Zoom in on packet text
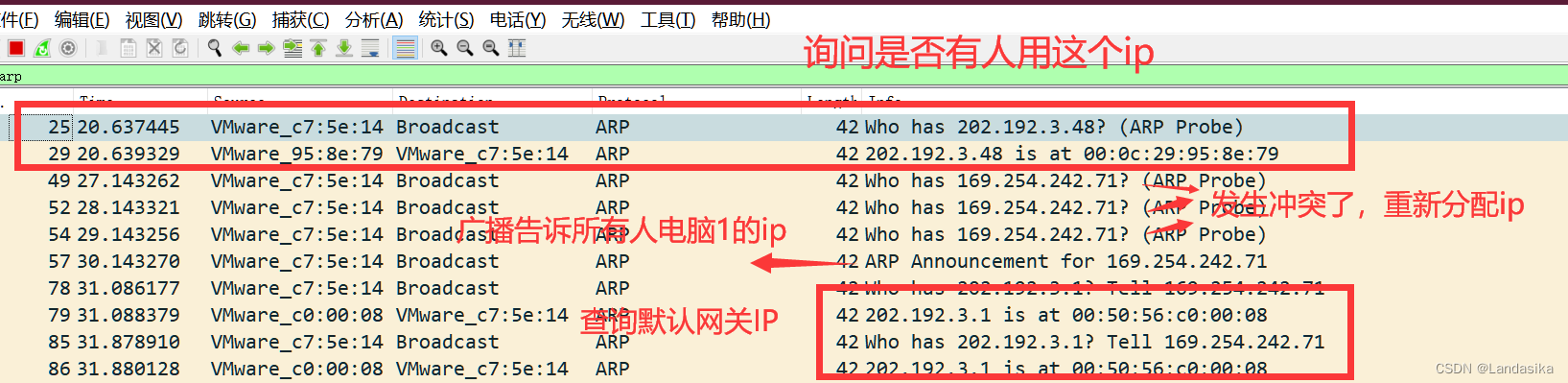The image size is (1568, 383). tap(439, 48)
